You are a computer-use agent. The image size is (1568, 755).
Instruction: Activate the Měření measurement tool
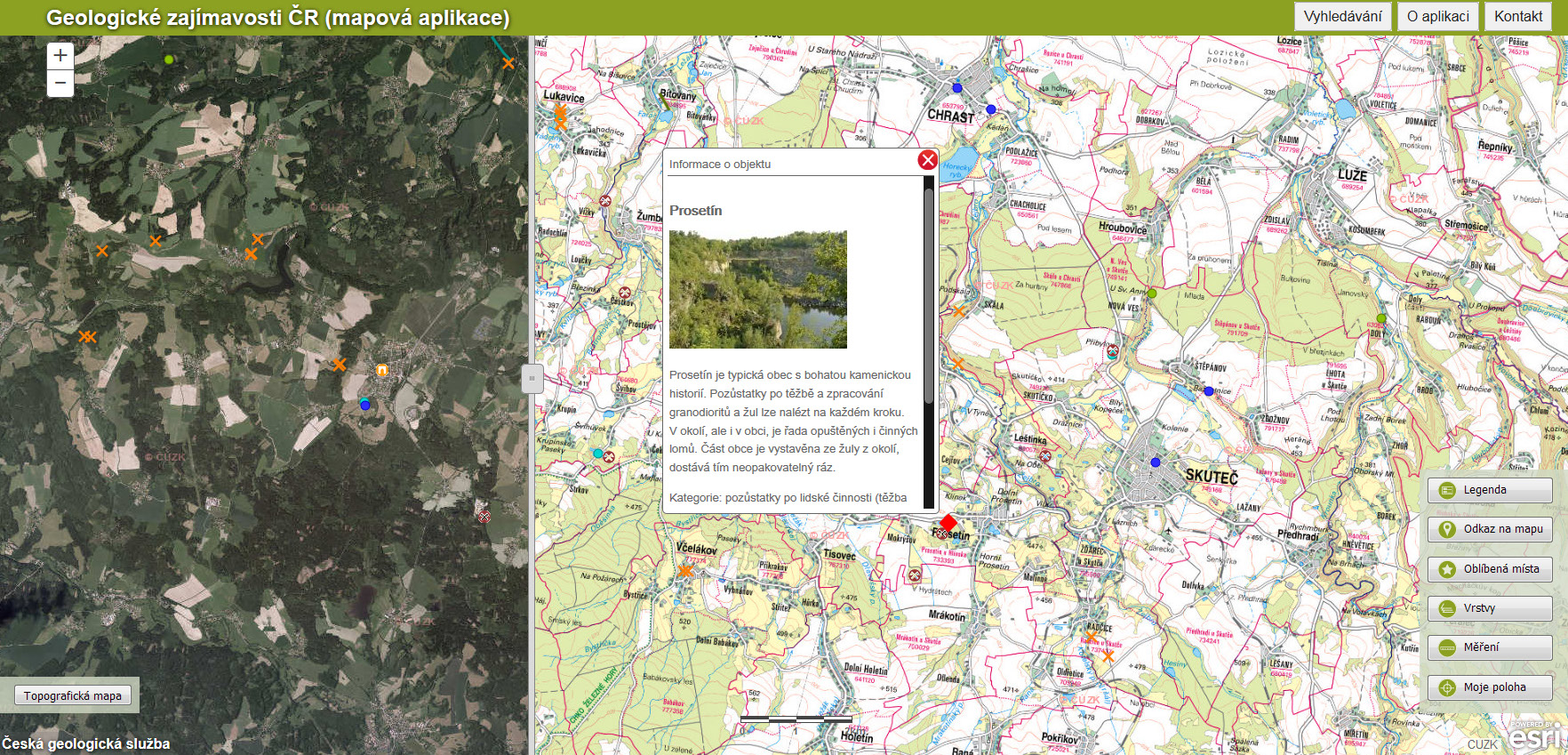point(1490,647)
